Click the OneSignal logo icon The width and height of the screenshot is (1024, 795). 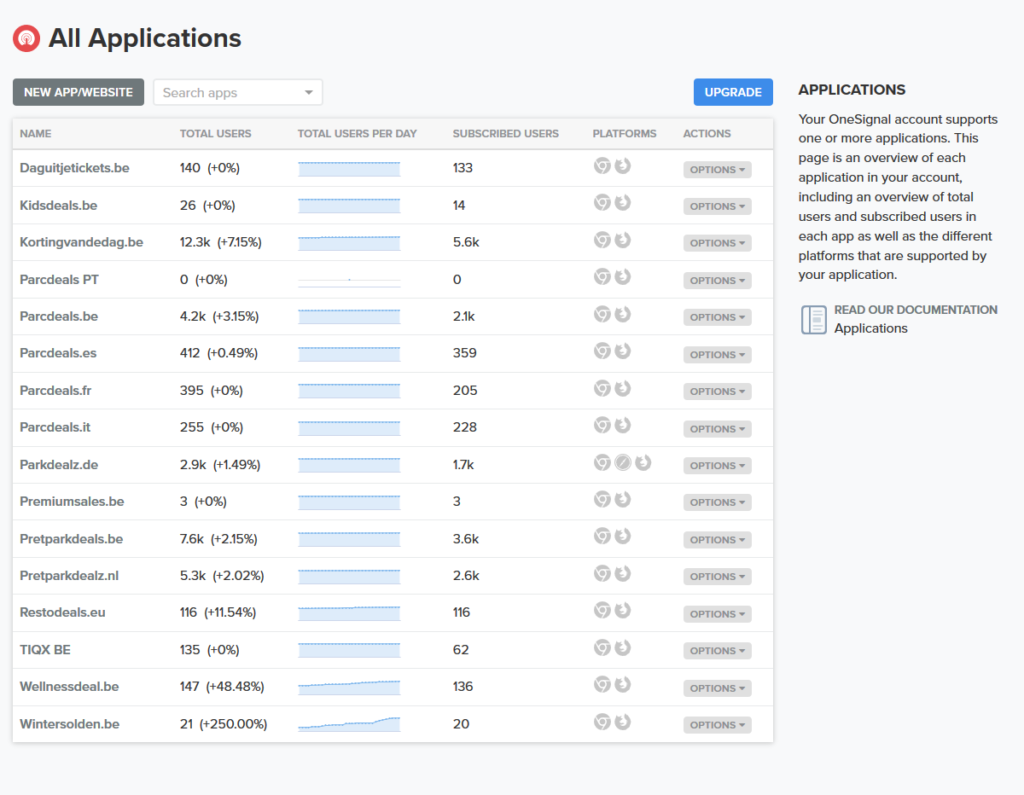pos(26,39)
